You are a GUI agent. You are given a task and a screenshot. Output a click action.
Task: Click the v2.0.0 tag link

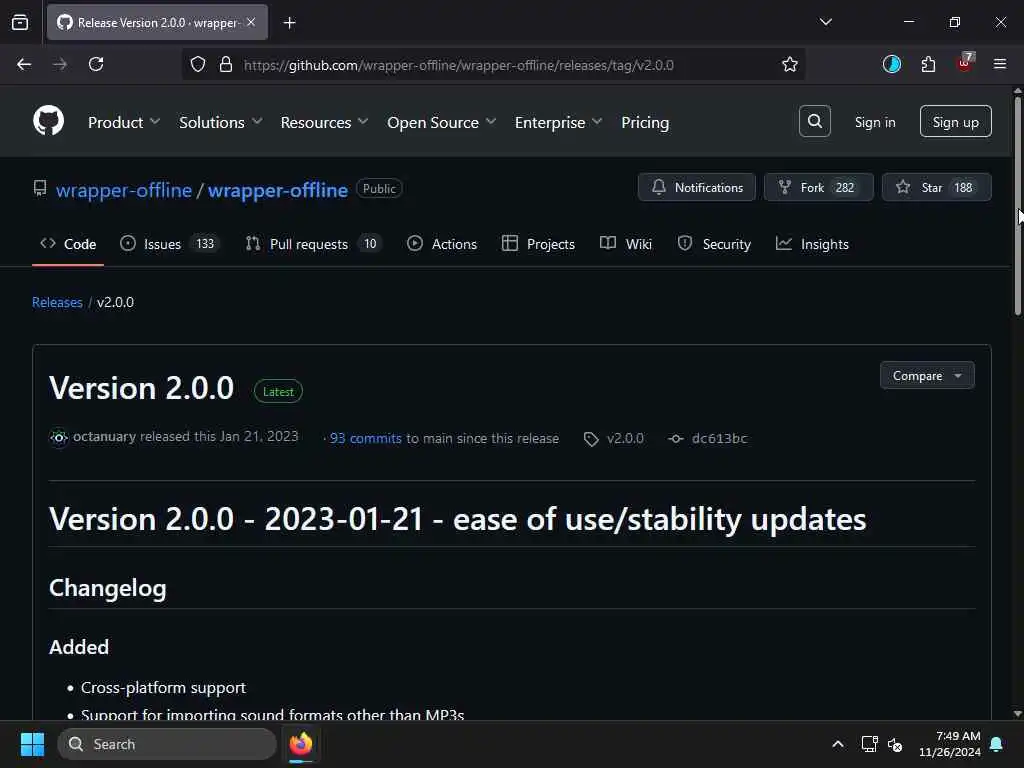[625, 438]
